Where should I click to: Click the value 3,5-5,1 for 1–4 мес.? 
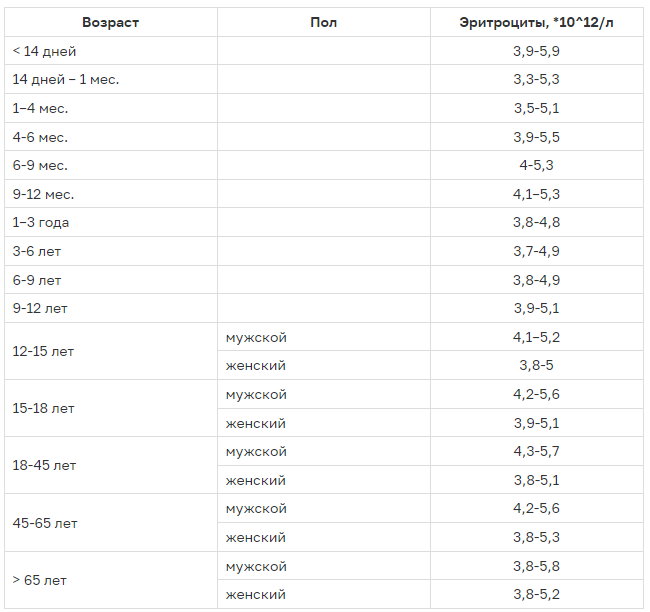point(536,108)
